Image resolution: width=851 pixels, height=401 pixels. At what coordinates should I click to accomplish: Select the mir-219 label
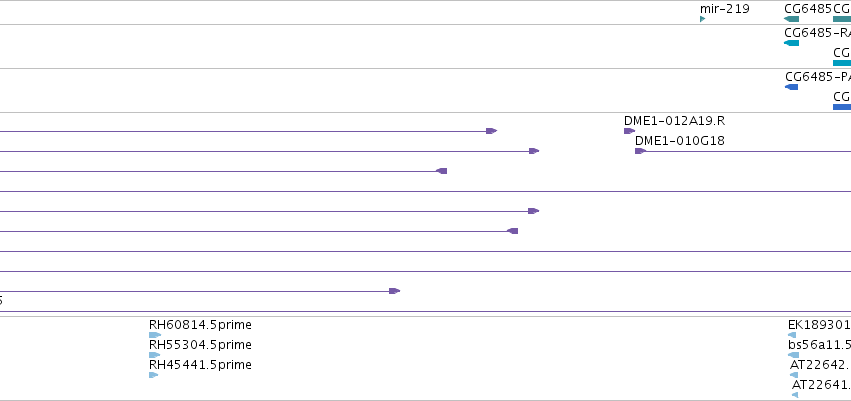point(725,9)
